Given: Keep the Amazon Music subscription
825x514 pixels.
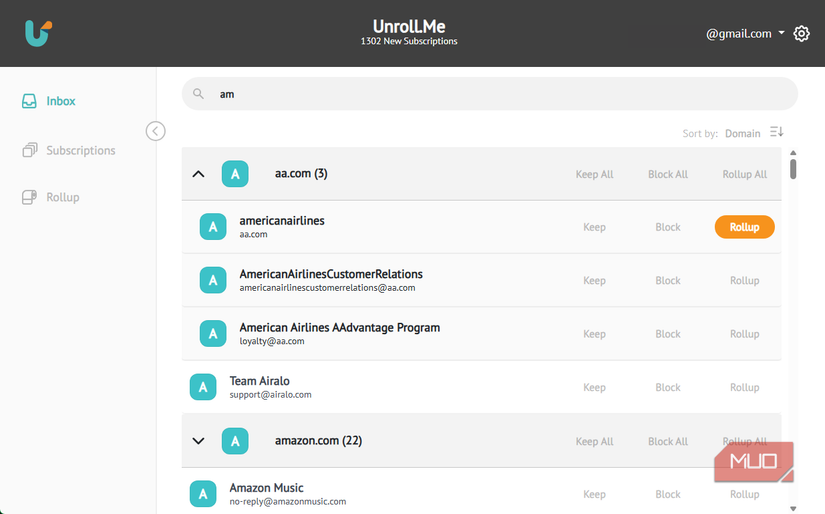Looking at the screenshot, I should tap(594, 494).
